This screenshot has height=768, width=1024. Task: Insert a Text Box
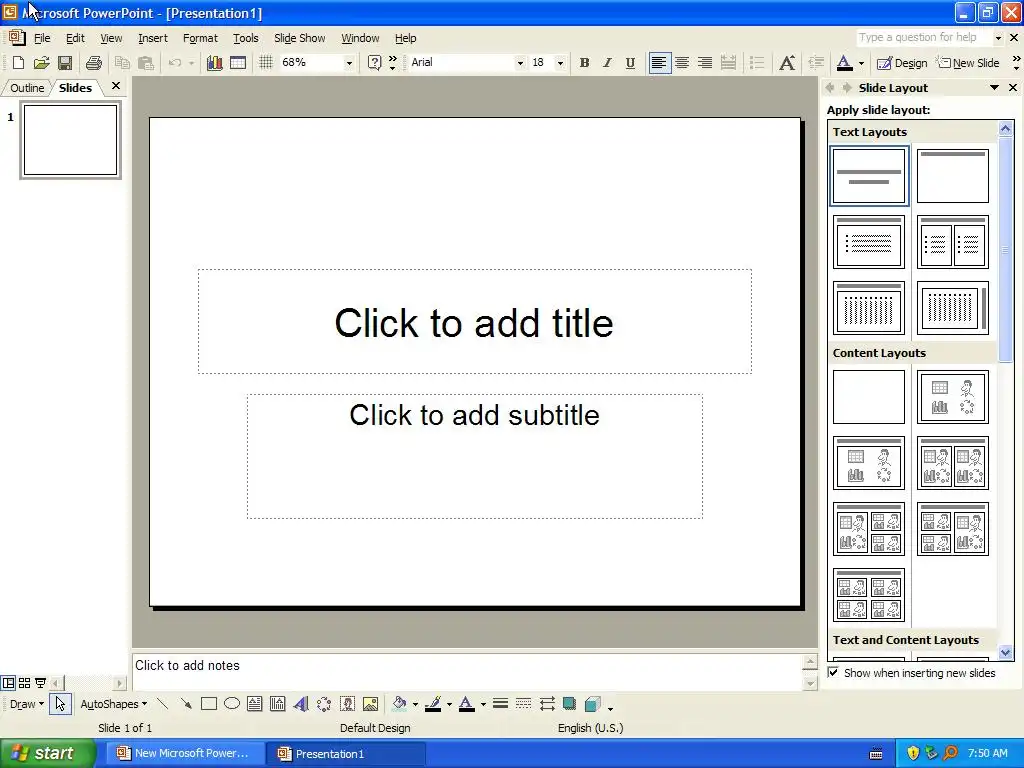point(255,704)
